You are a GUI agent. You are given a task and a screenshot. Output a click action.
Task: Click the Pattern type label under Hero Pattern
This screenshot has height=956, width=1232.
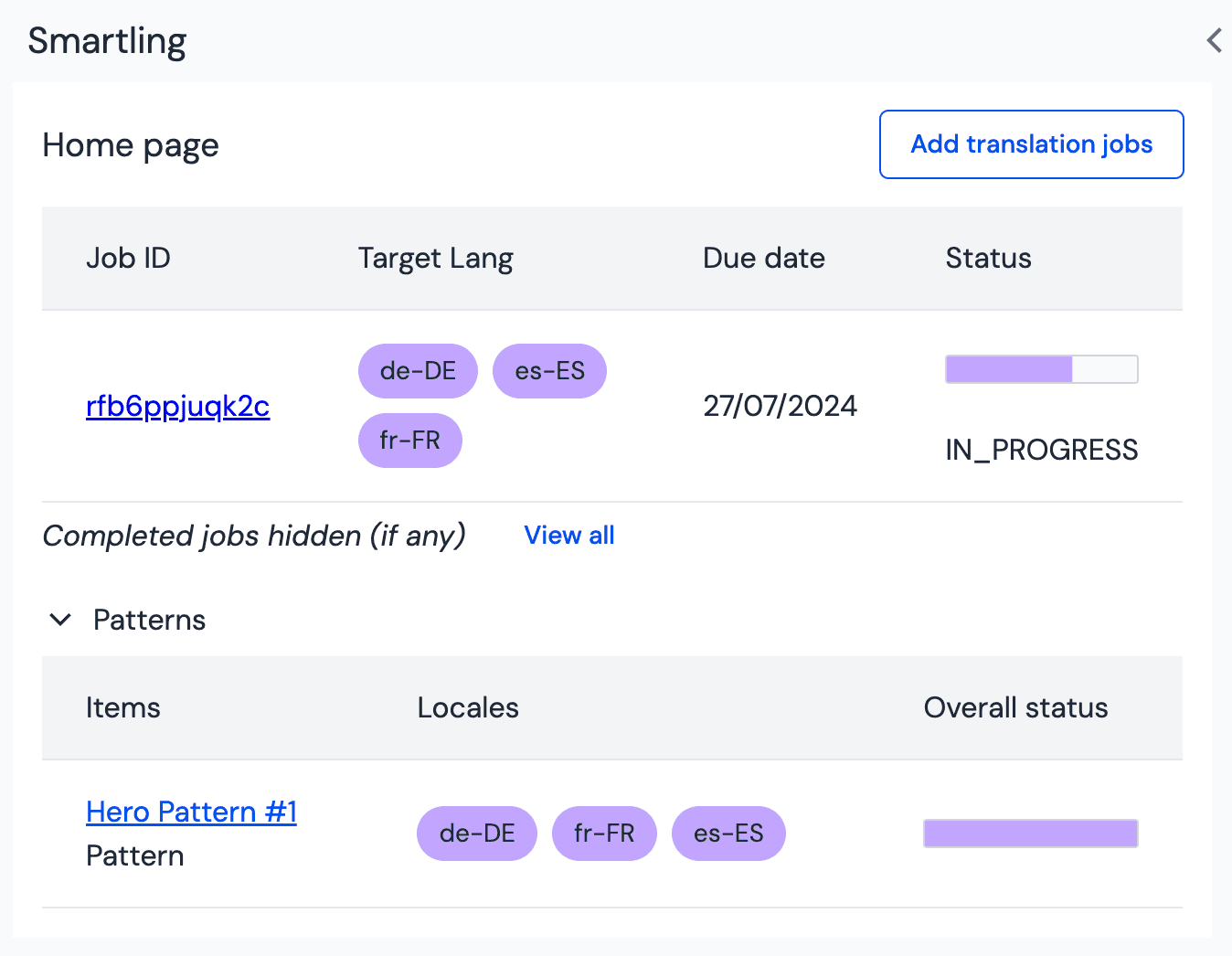tap(135, 856)
